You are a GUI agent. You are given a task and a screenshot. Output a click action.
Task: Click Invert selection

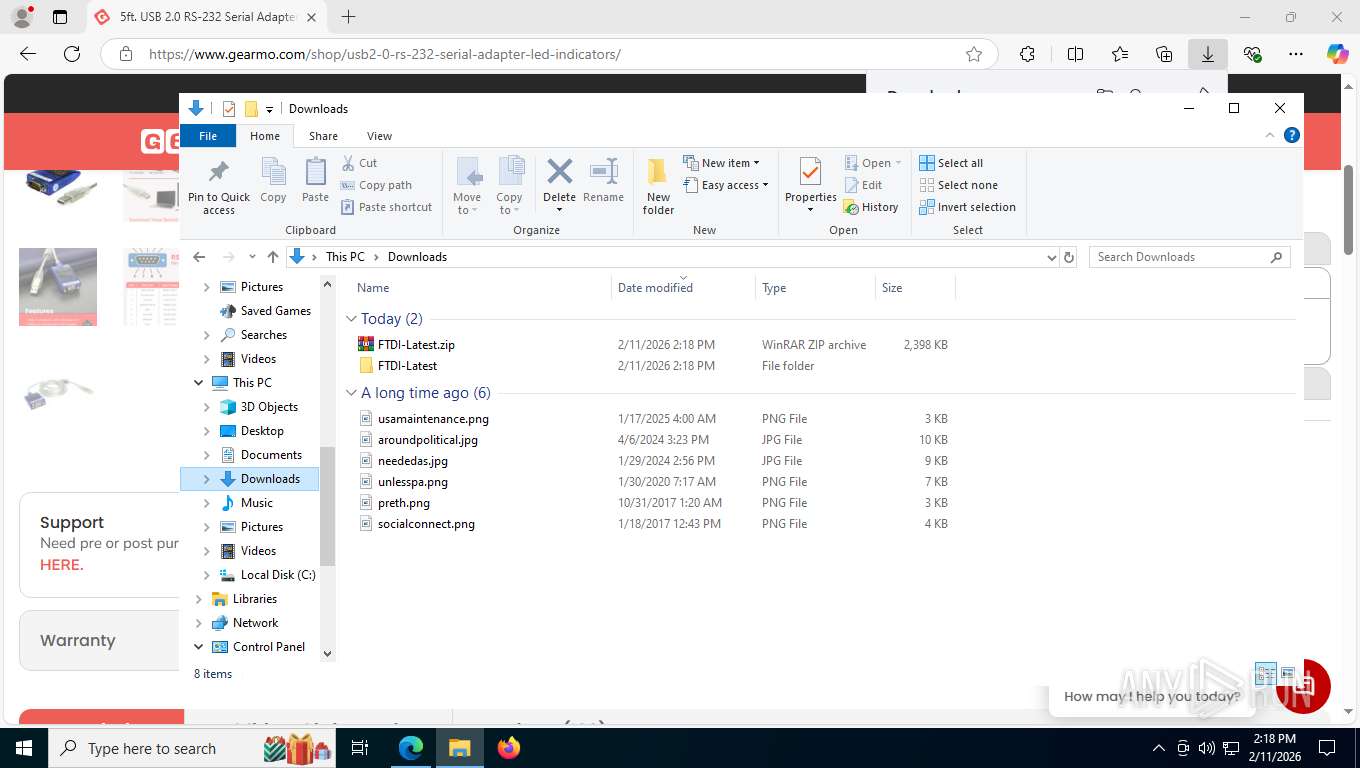[x=967, y=207]
